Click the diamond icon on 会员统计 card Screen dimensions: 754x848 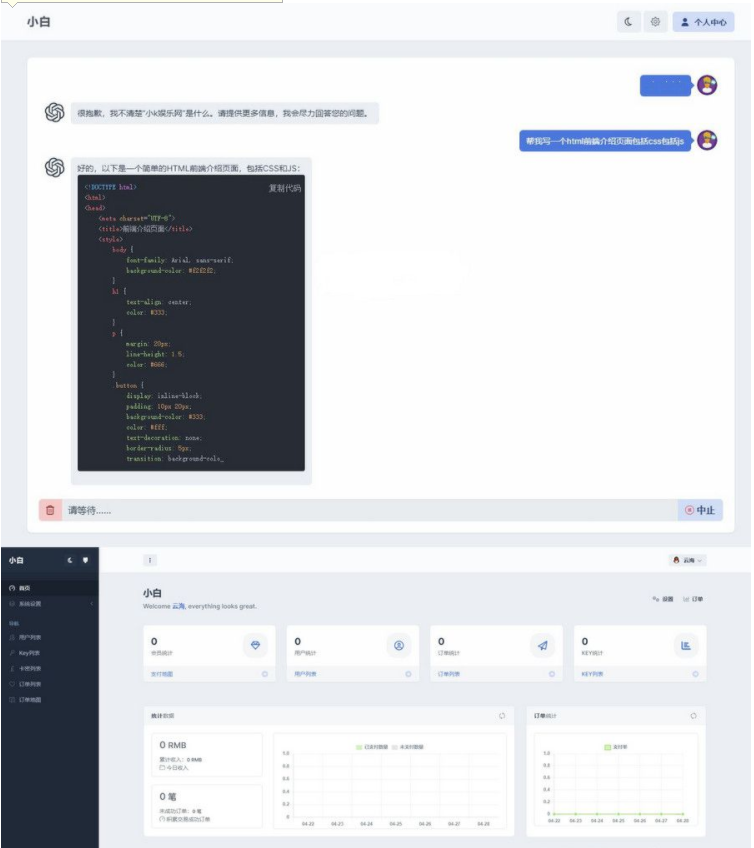(x=255, y=646)
